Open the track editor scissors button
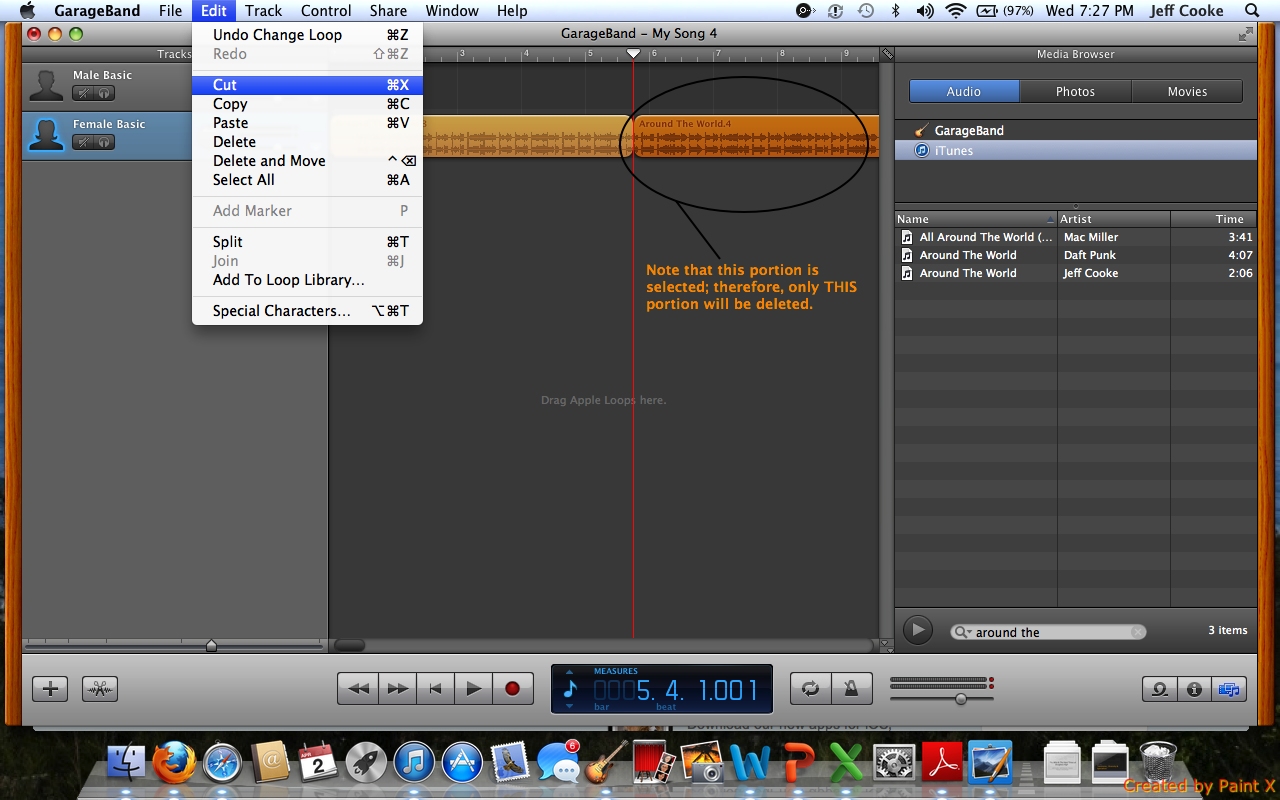Viewport: 1280px width, 800px height. click(x=100, y=688)
